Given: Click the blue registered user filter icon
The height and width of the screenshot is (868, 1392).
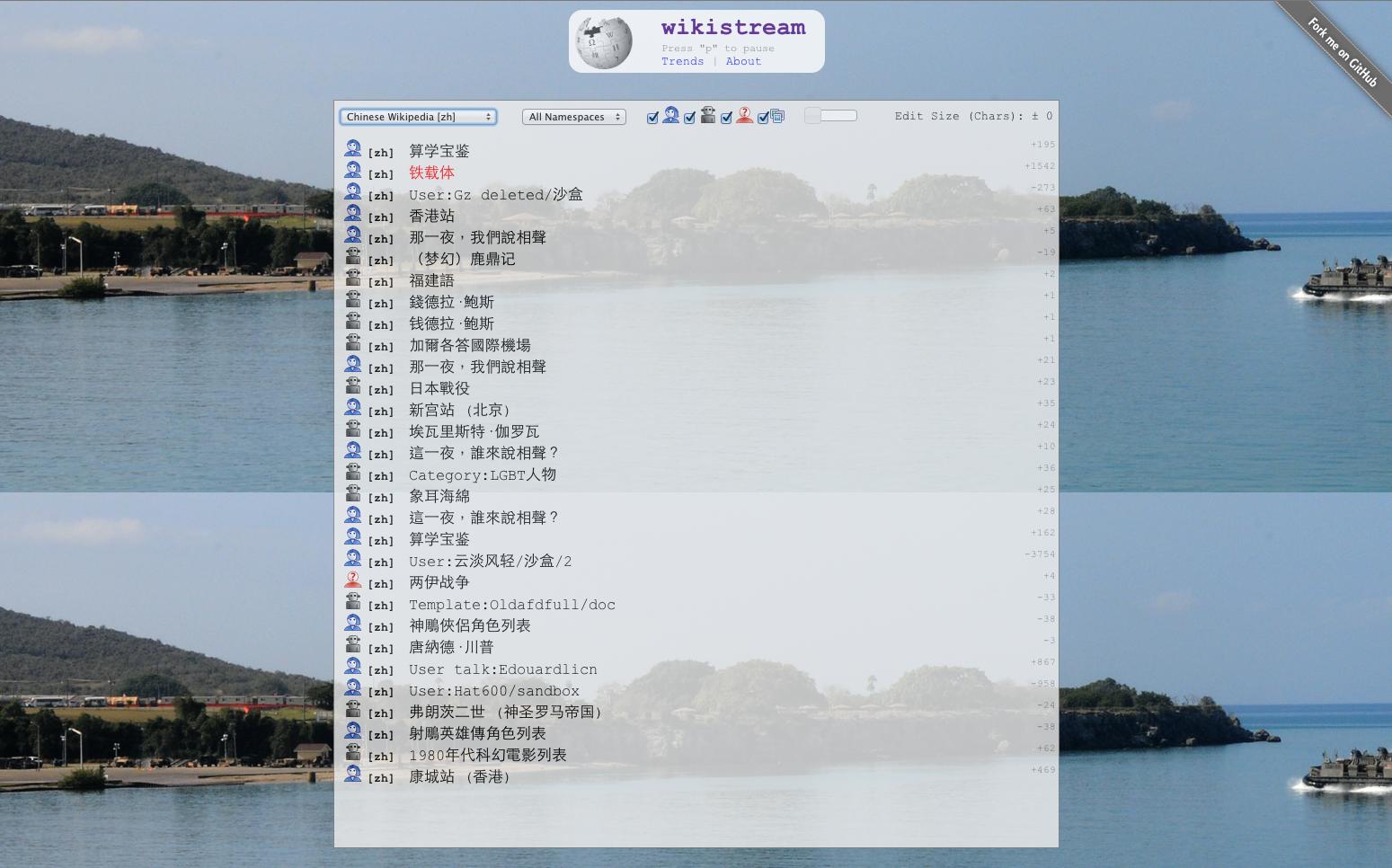Looking at the screenshot, I should (x=671, y=115).
